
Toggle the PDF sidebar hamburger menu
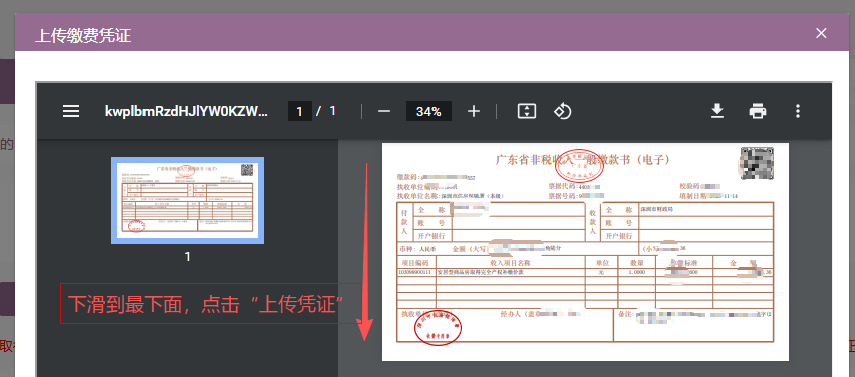[x=71, y=112]
